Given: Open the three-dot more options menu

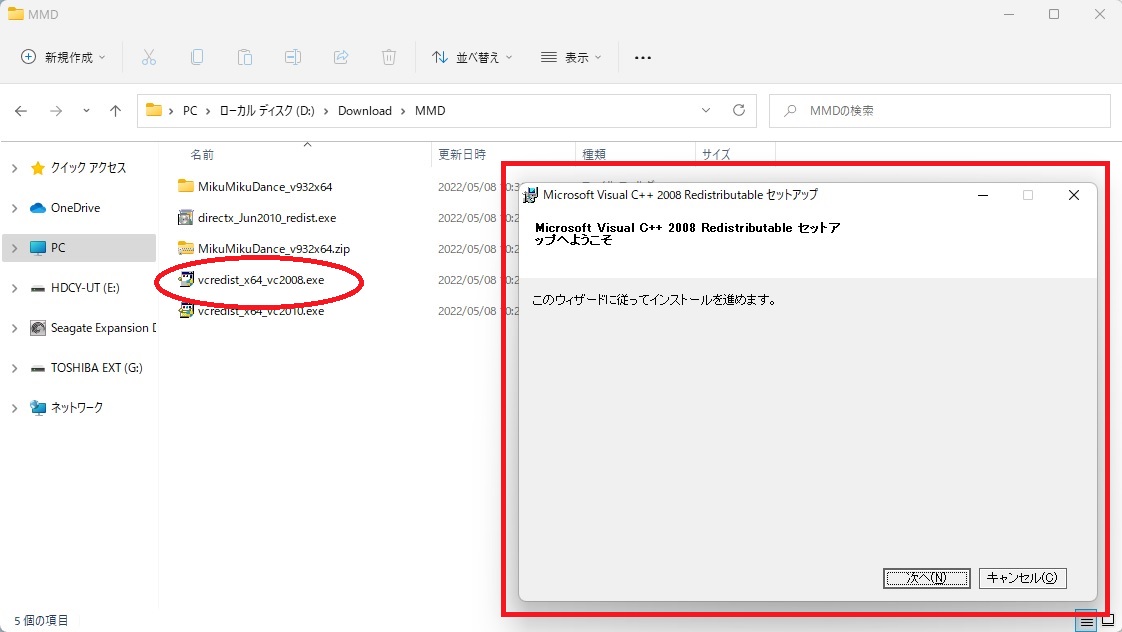Looking at the screenshot, I should click(643, 57).
